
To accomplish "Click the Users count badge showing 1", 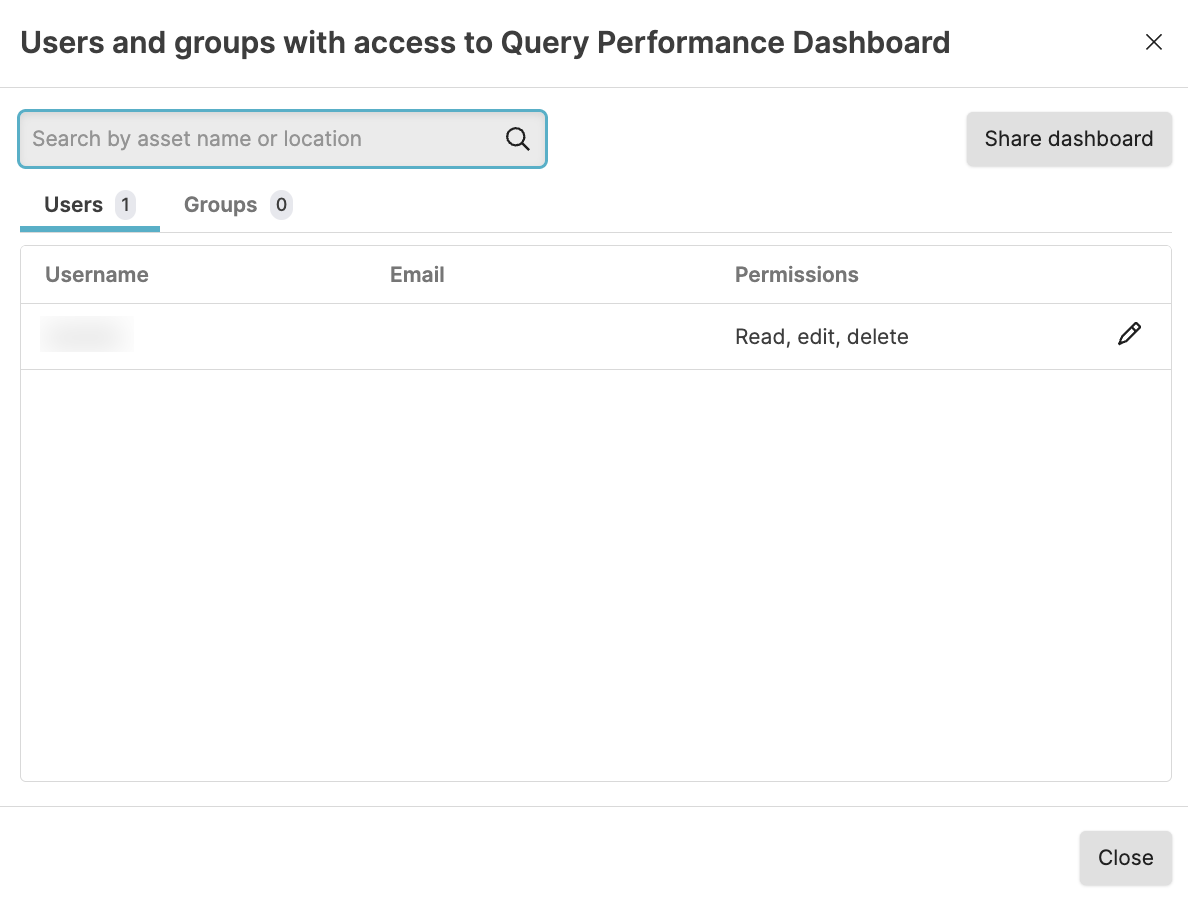I will pyautogui.click(x=125, y=205).
